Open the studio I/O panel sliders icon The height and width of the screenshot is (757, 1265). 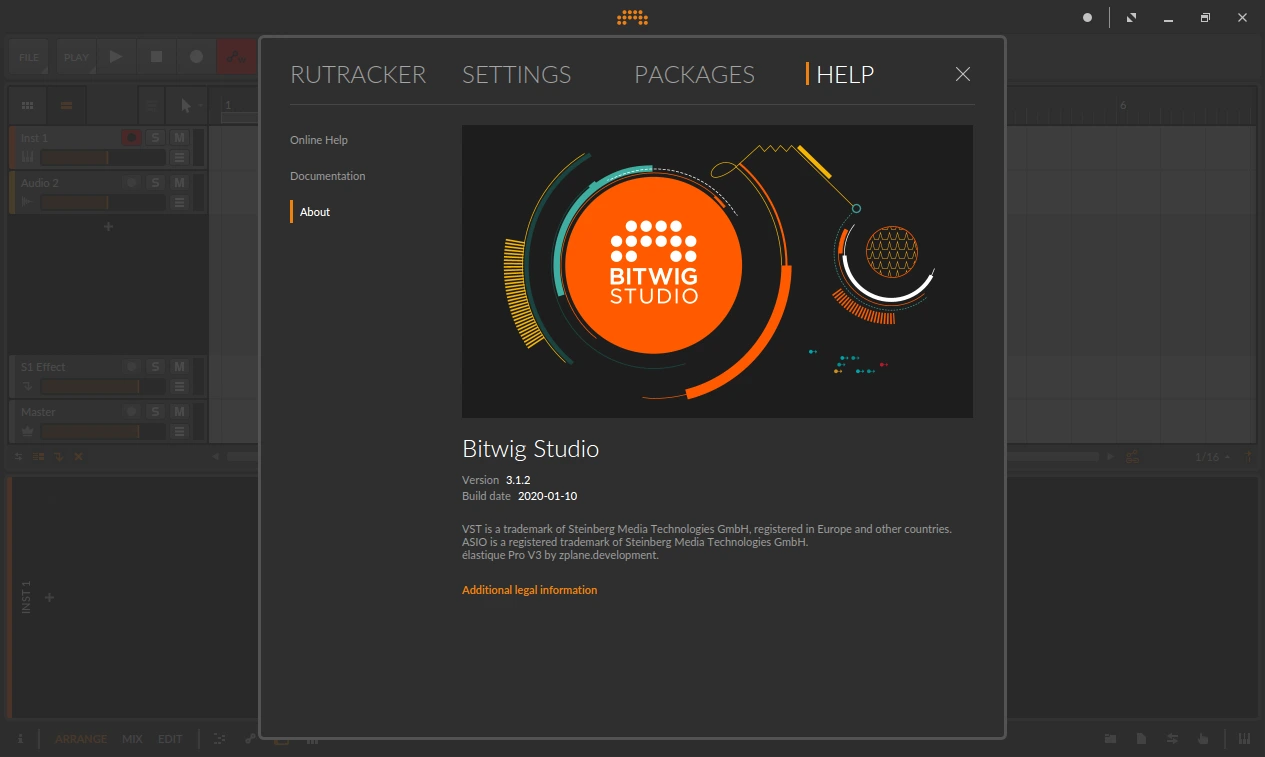[x=1171, y=739]
